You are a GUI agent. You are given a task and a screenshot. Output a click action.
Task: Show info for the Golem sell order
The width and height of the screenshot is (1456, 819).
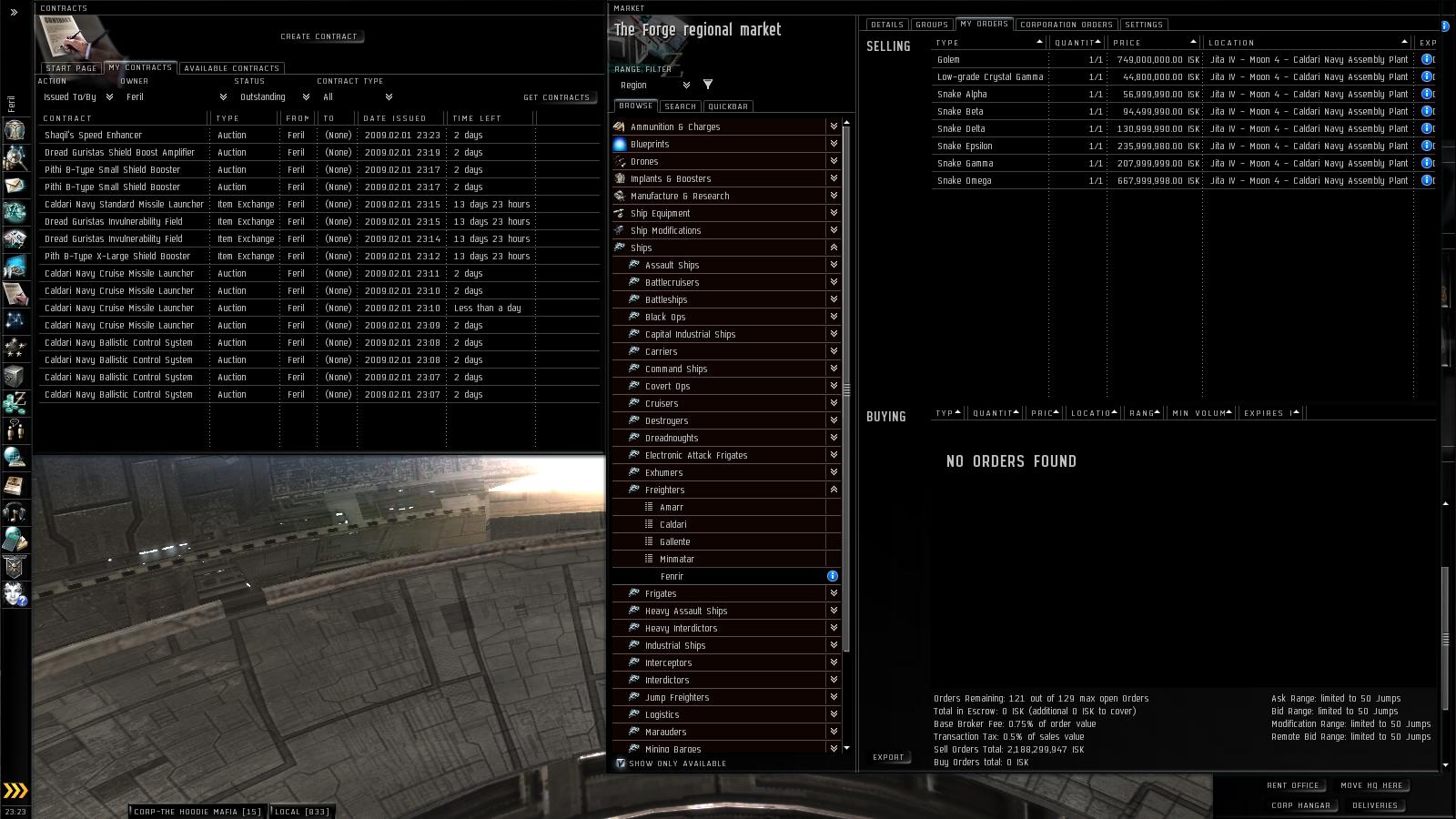coord(1426,59)
